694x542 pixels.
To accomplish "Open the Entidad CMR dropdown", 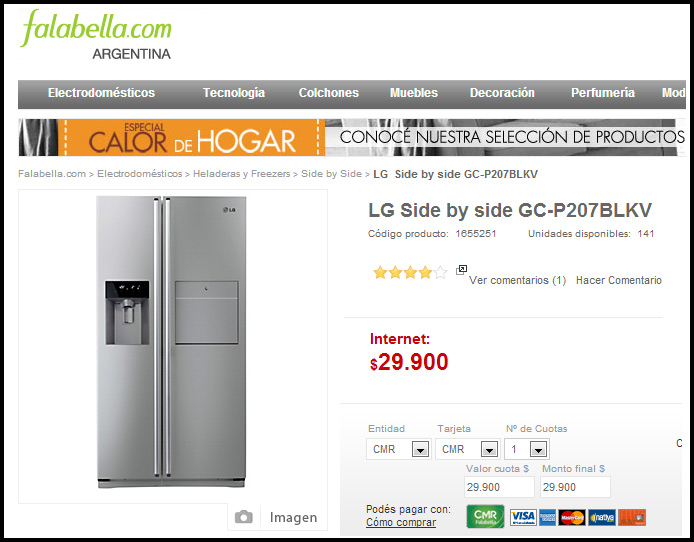I will (x=398, y=449).
